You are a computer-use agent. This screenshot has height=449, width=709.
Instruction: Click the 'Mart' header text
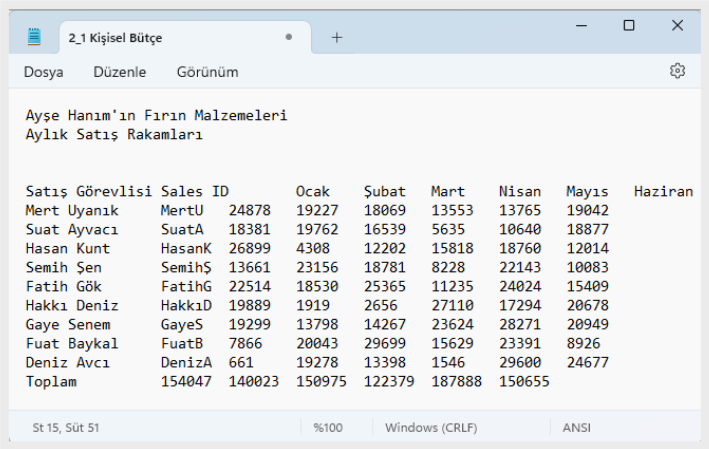pos(448,191)
